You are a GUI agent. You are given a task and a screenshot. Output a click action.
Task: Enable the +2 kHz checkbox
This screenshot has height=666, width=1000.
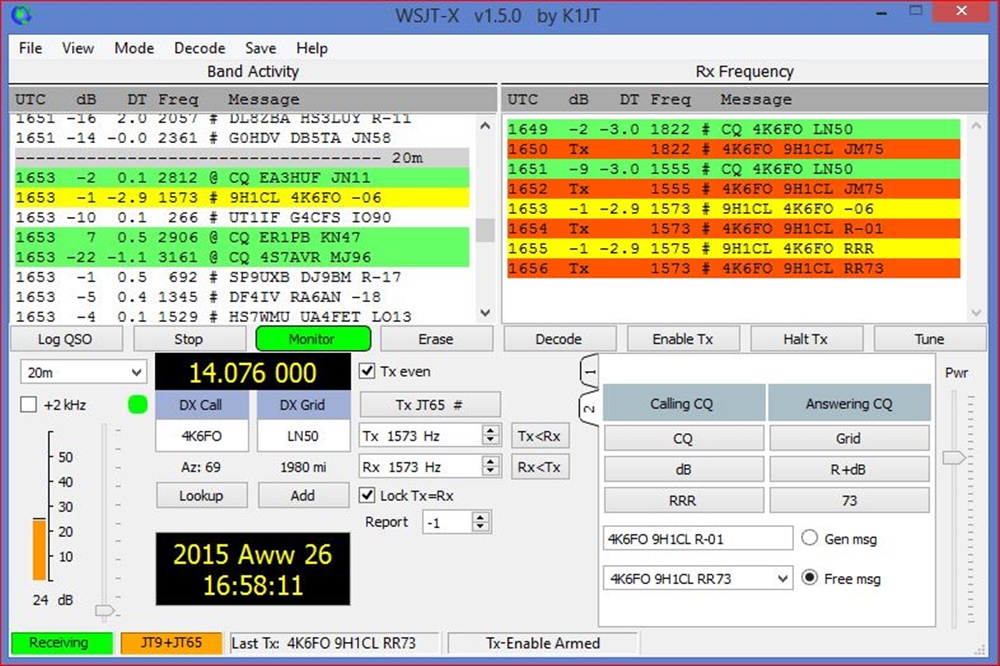[29, 405]
